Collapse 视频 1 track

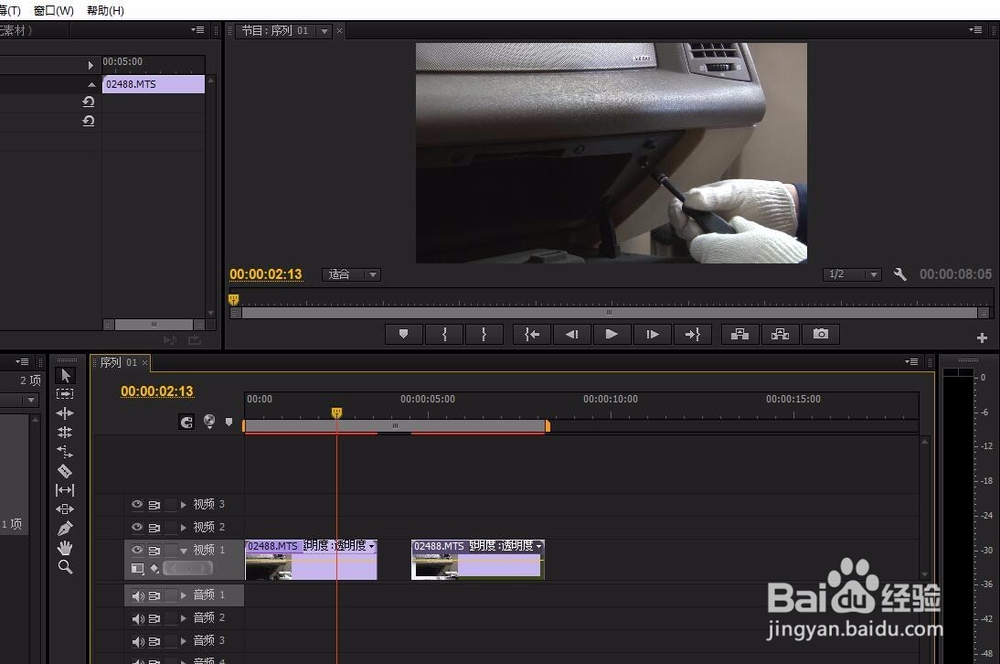(x=184, y=550)
